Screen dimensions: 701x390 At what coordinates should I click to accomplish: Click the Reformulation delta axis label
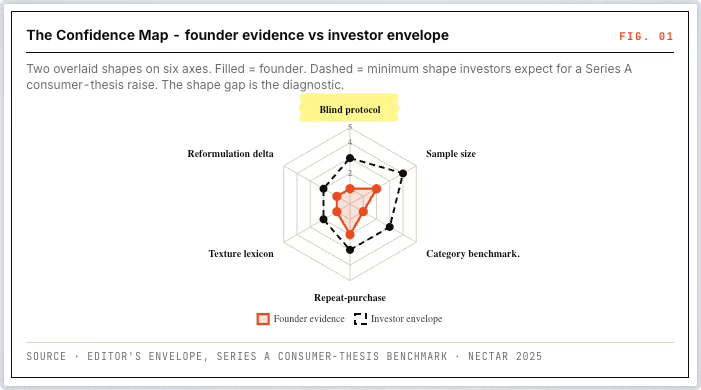point(230,153)
